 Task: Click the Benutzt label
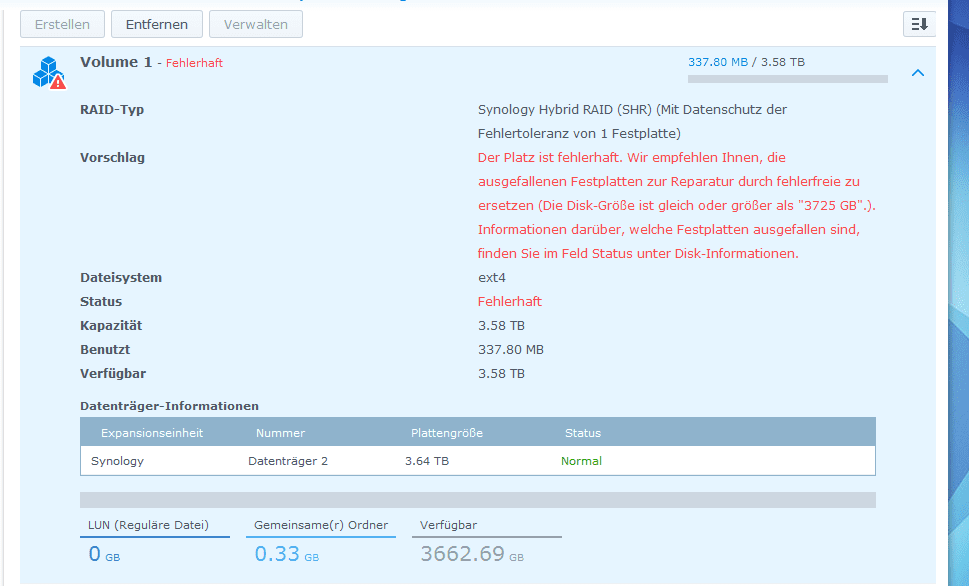(x=105, y=350)
